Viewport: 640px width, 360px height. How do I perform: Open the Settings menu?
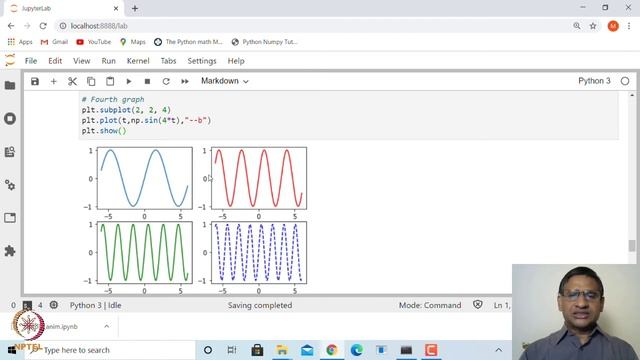pos(202,61)
